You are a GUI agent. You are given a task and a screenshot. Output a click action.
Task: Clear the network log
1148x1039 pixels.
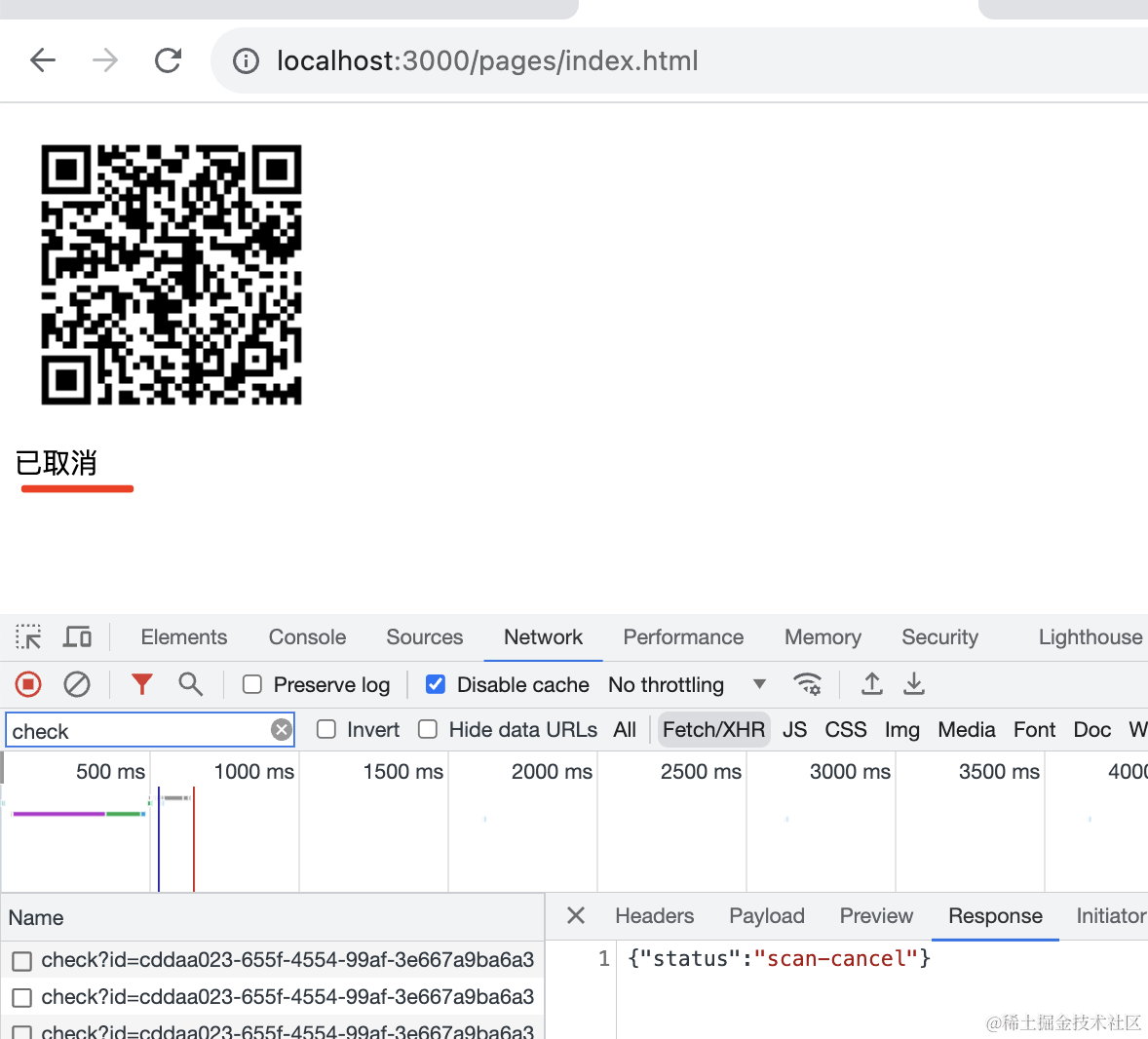coord(77,685)
